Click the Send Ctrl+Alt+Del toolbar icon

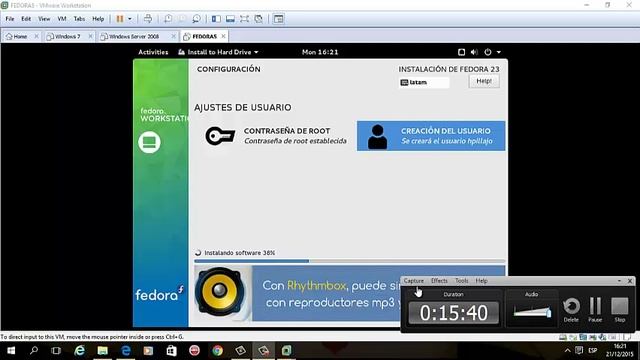coord(148,19)
